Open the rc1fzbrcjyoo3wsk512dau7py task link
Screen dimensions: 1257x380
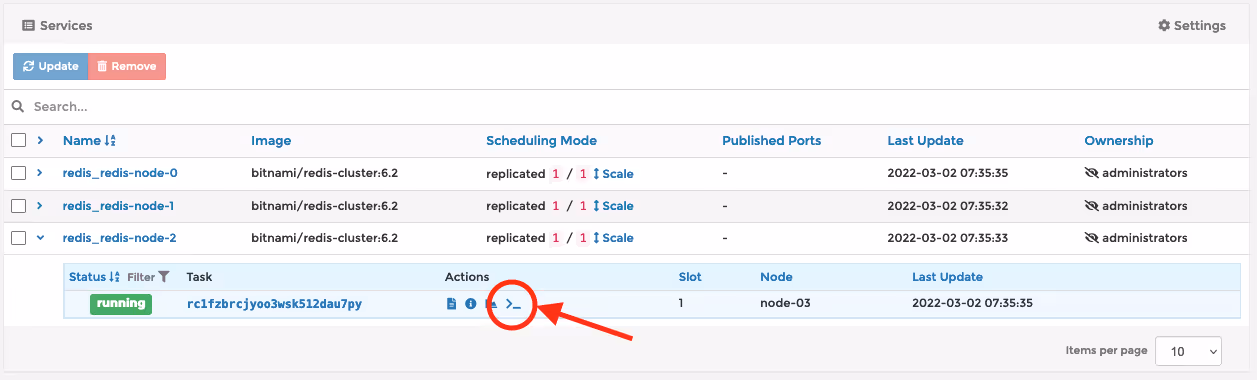tap(274, 304)
